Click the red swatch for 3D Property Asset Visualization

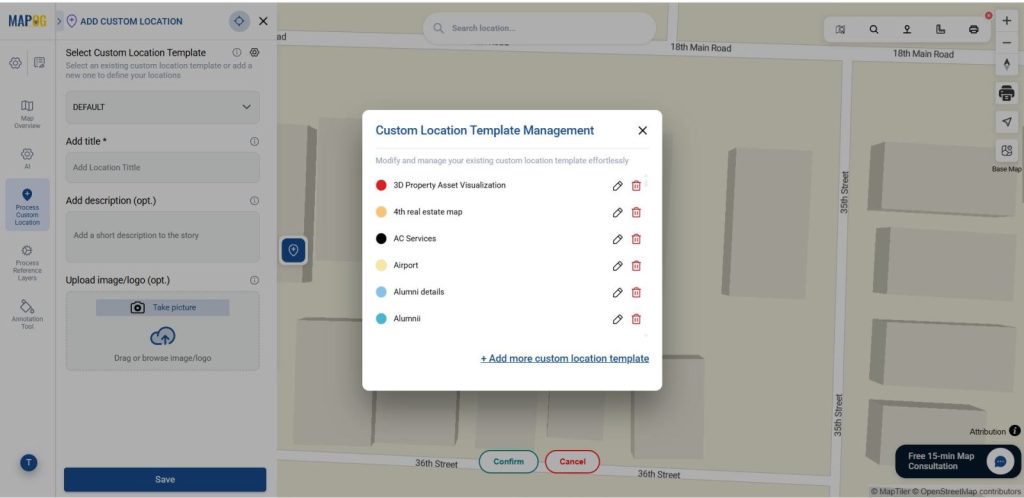(381, 185)
